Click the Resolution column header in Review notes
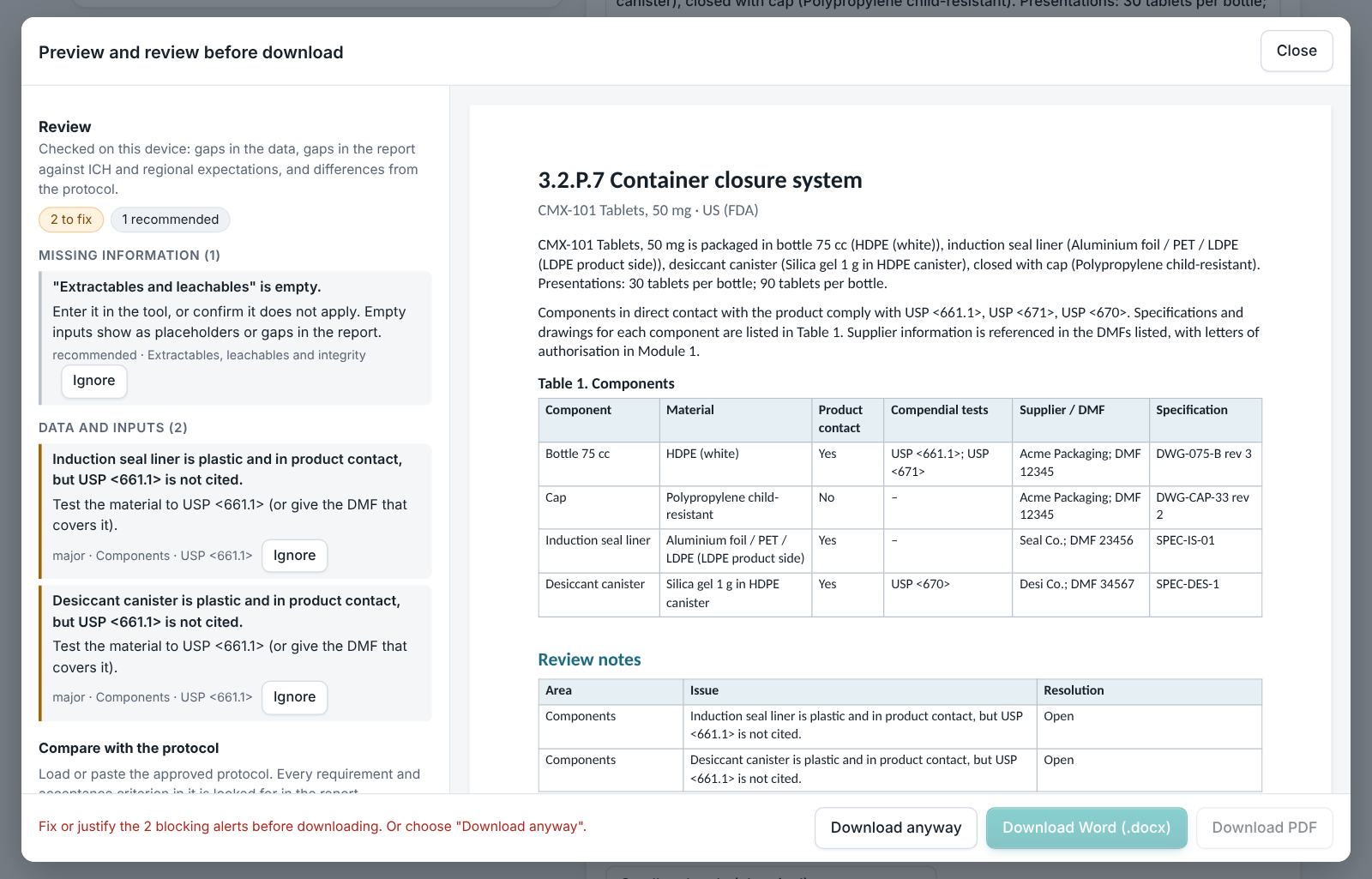Viewport: 1372px width, 879px height. (1149, 691)
